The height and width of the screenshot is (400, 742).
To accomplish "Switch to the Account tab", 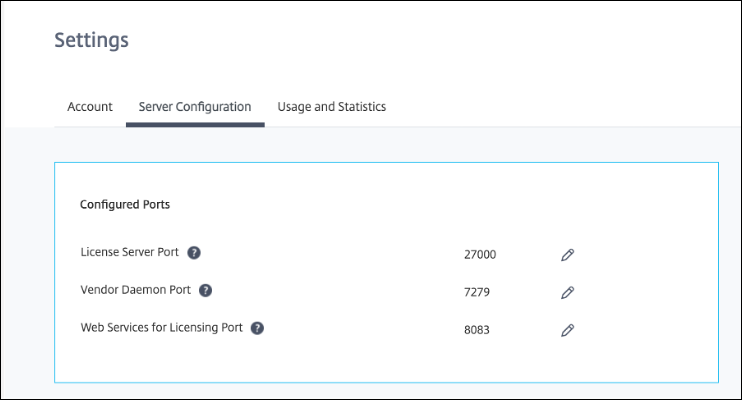I will pos(90,107).
